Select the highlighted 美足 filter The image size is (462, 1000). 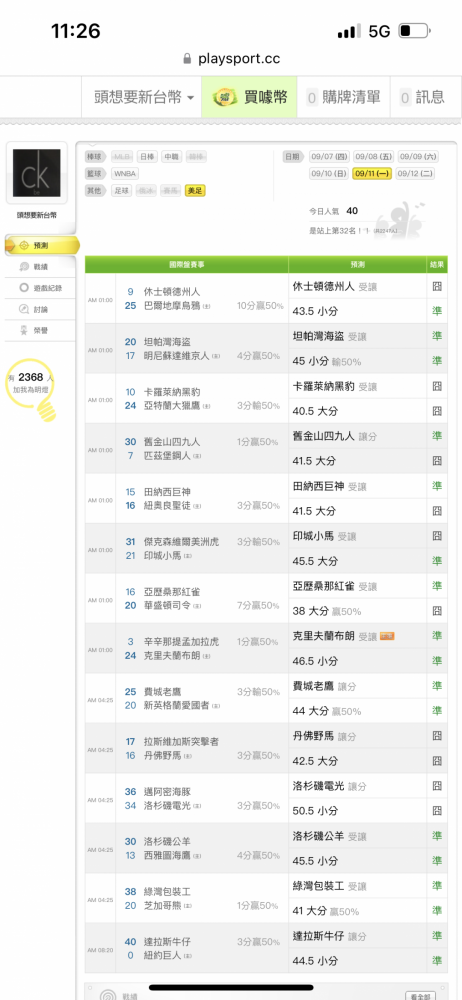pos(195,191)
